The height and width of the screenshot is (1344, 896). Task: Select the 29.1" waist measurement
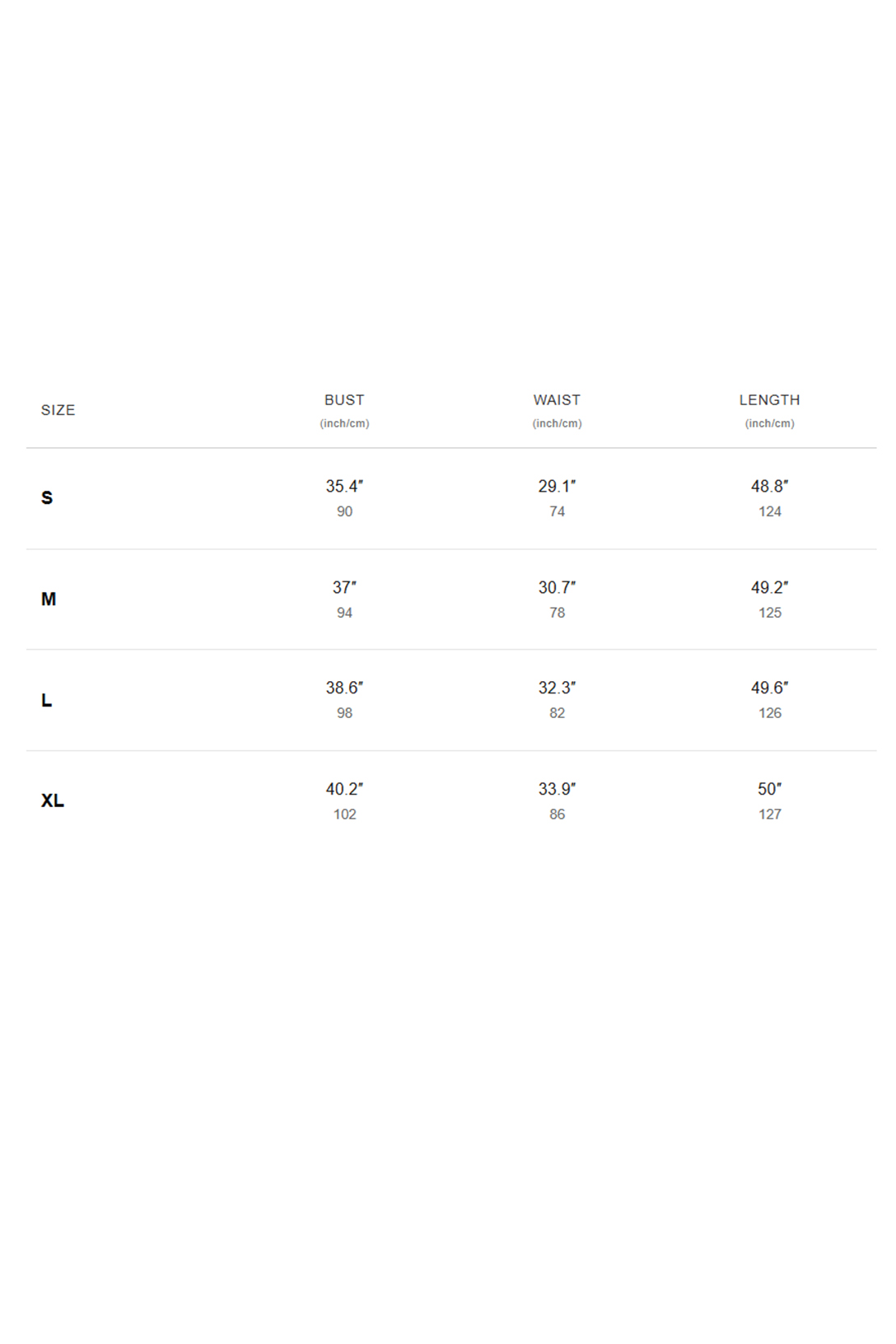click(x=557, y=486)
